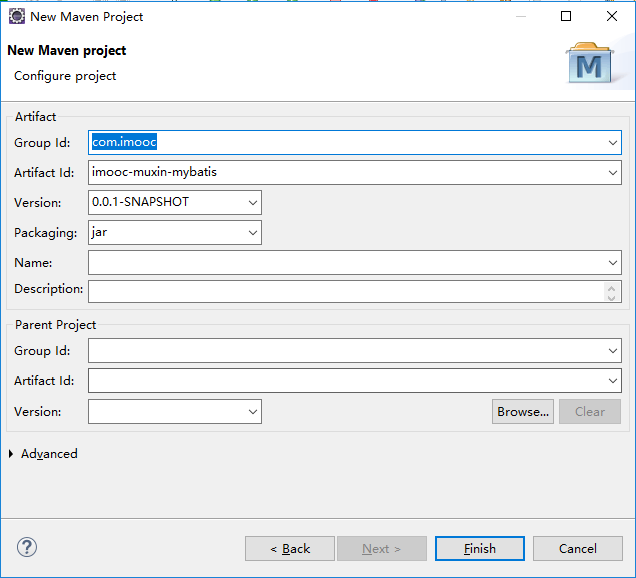Open the Artifact Id dropdown in Artifact section
Viewport: 636px width, 578px height.
[612, 173]
